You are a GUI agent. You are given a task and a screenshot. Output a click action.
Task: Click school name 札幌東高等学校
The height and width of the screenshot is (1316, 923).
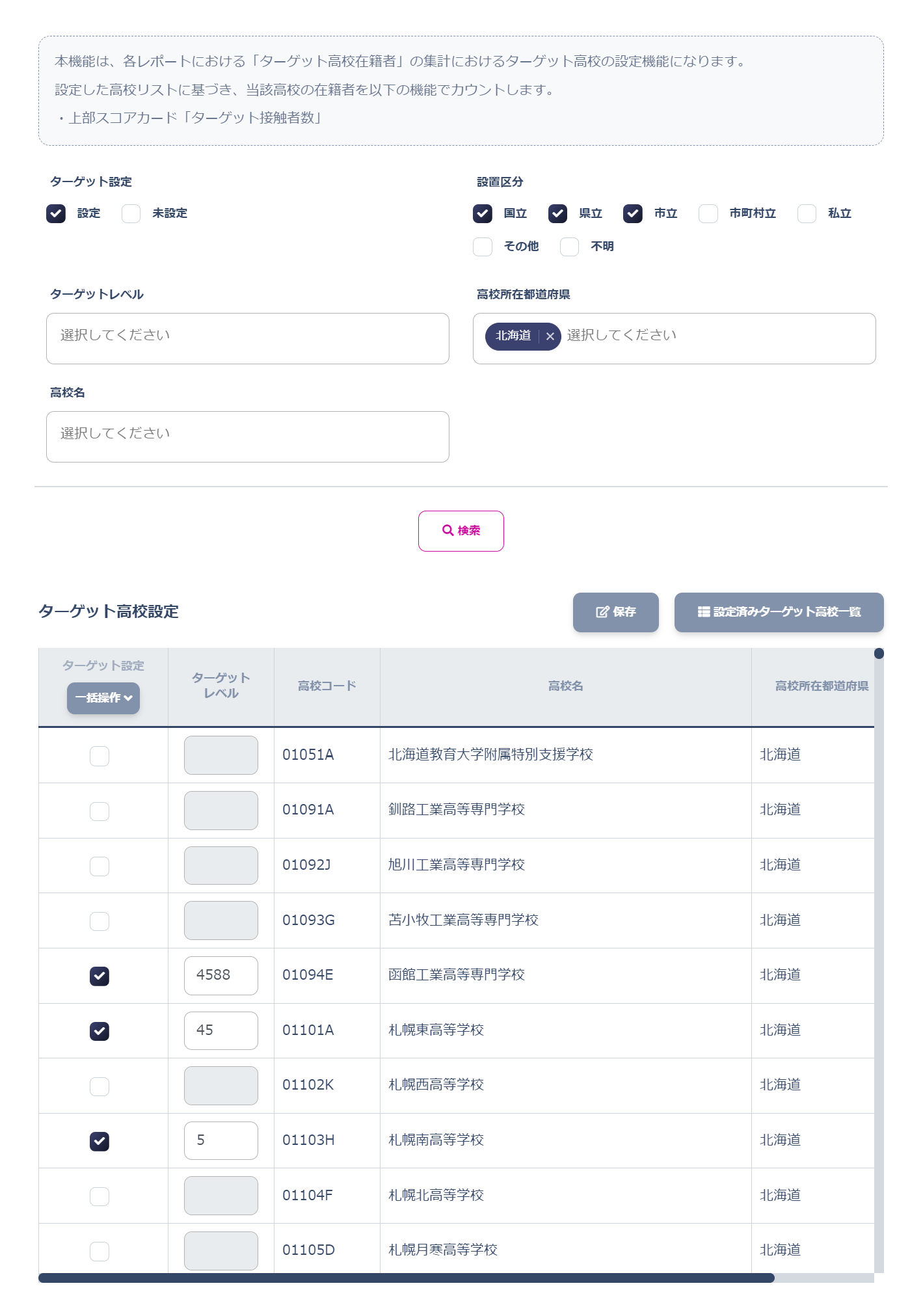tap(436, 1030)
